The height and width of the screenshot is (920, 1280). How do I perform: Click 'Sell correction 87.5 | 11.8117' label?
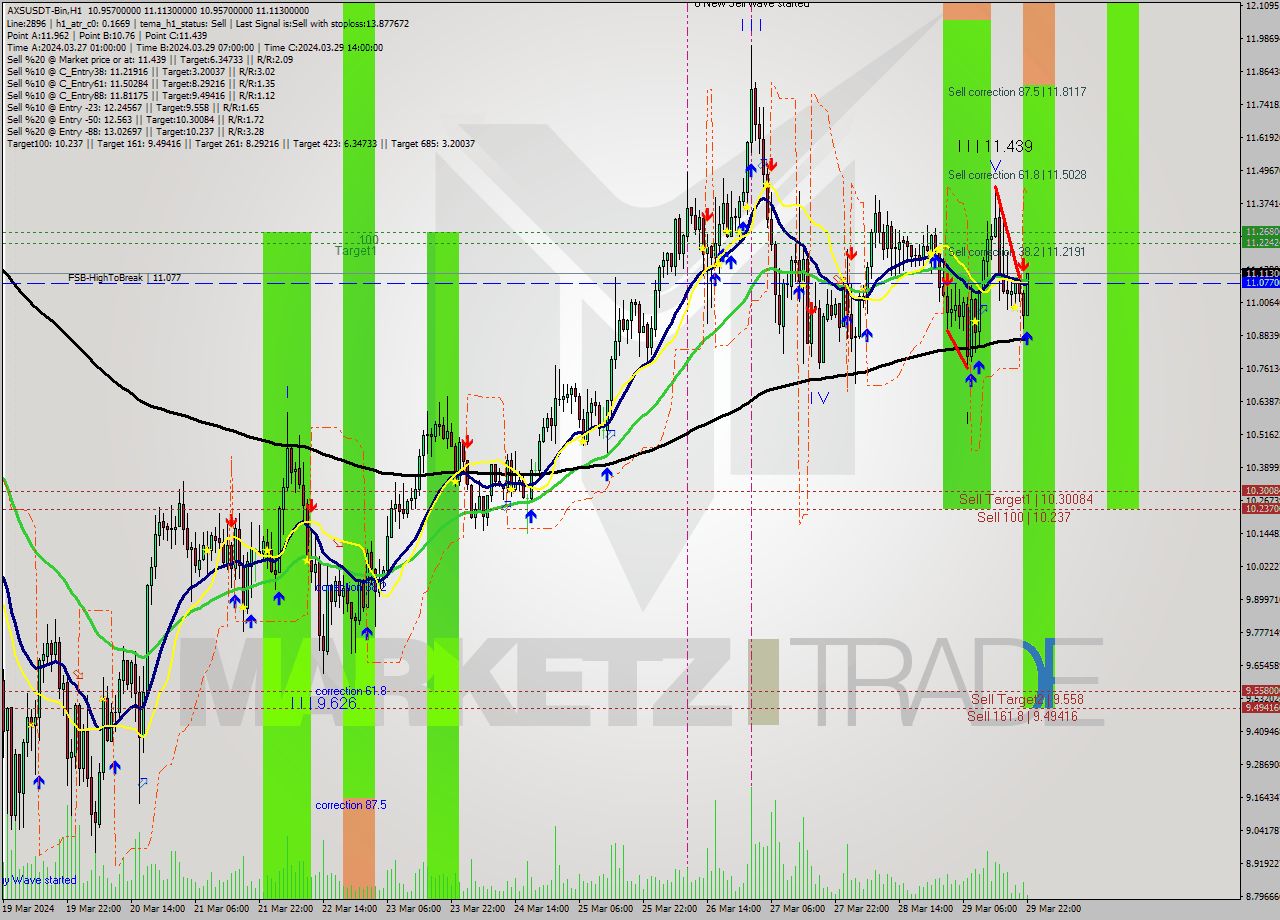click(x=1017, y=92)
